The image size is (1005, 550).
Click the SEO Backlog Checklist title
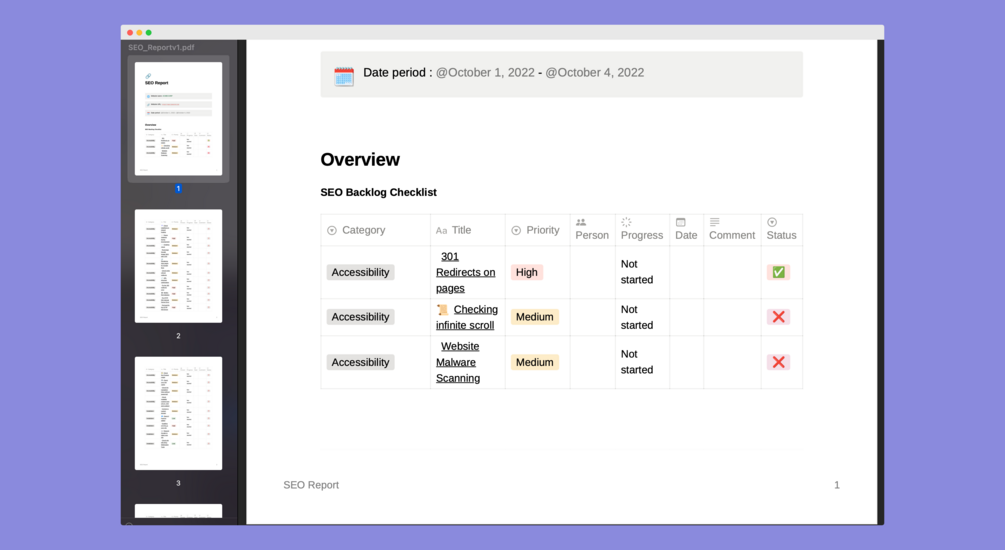pyautogui.click(x=379, y=192)
